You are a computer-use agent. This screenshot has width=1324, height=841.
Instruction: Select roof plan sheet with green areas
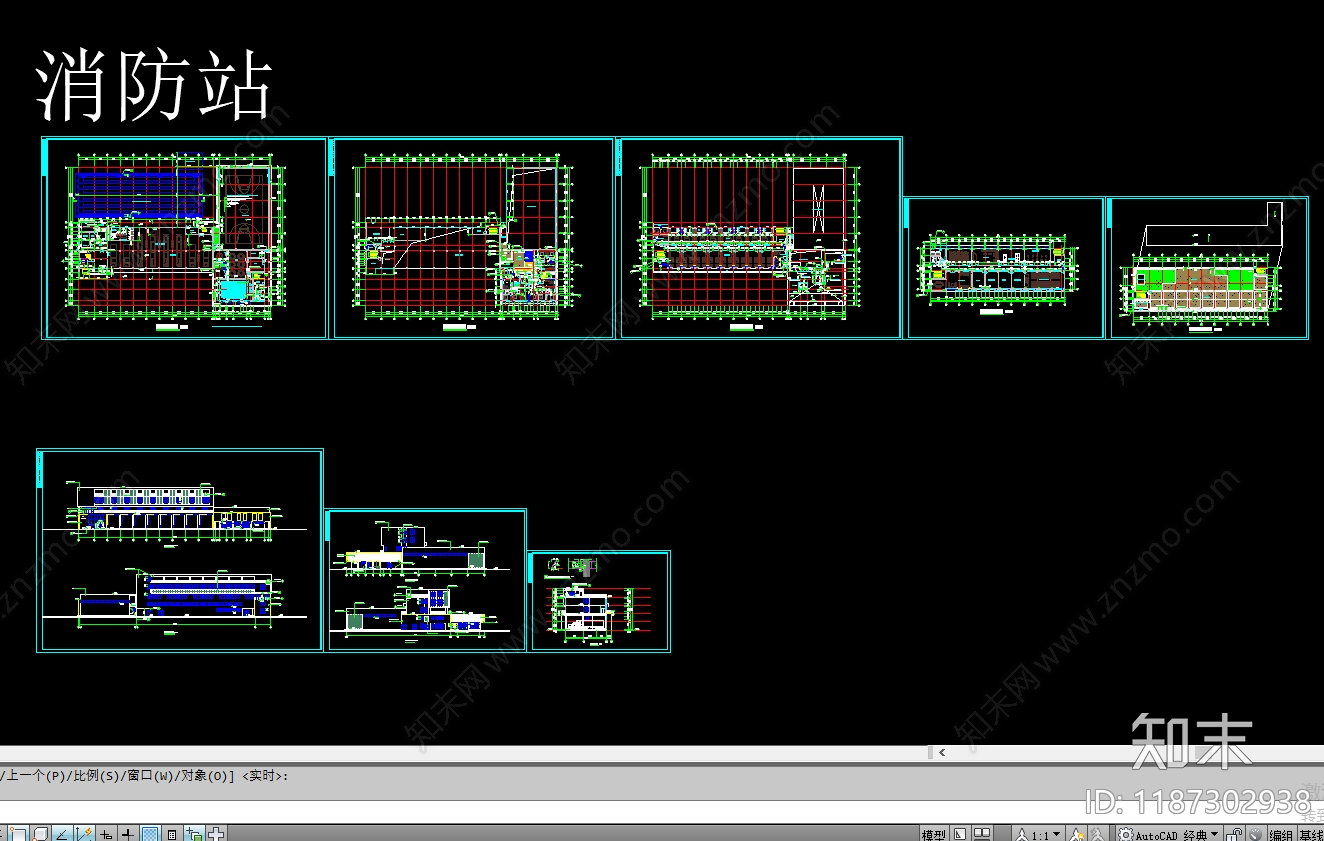1209,267
